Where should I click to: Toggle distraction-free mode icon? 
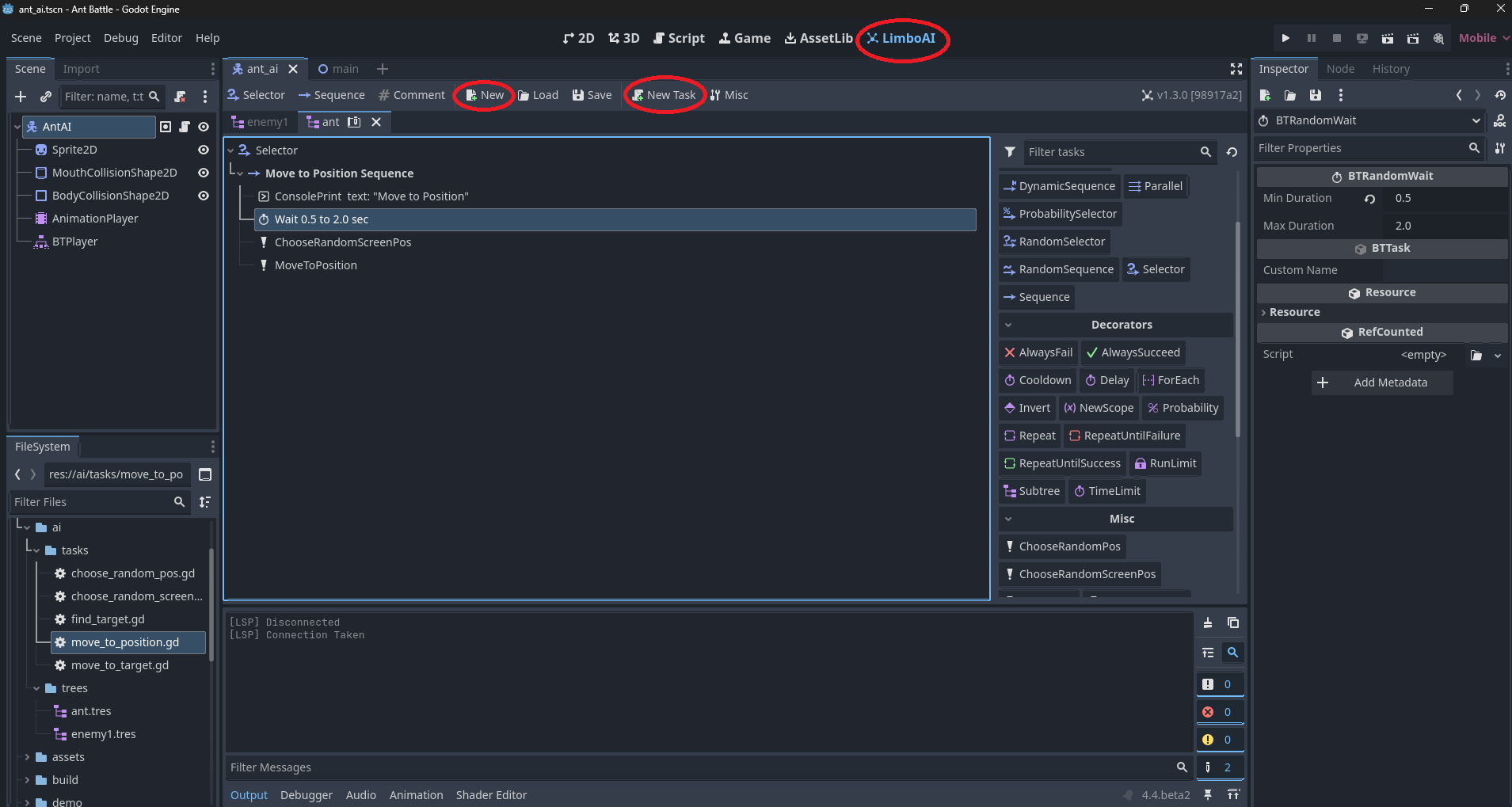[1236, 69]
